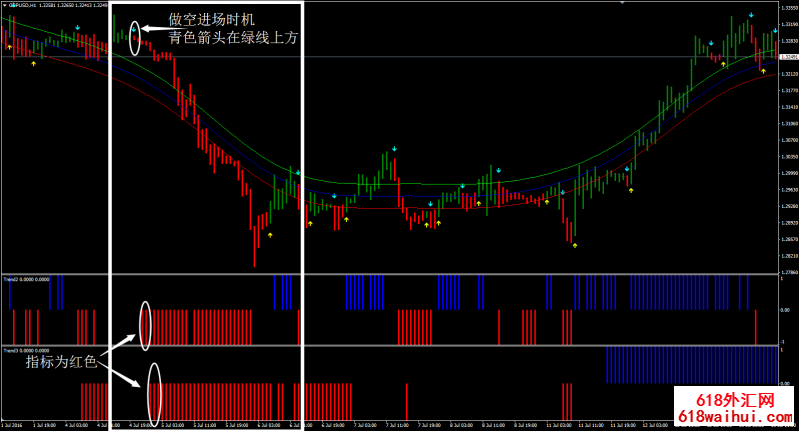Click the 1.29990 level on the price scale
Screen dimensions: 799x431
pos(788,173)
